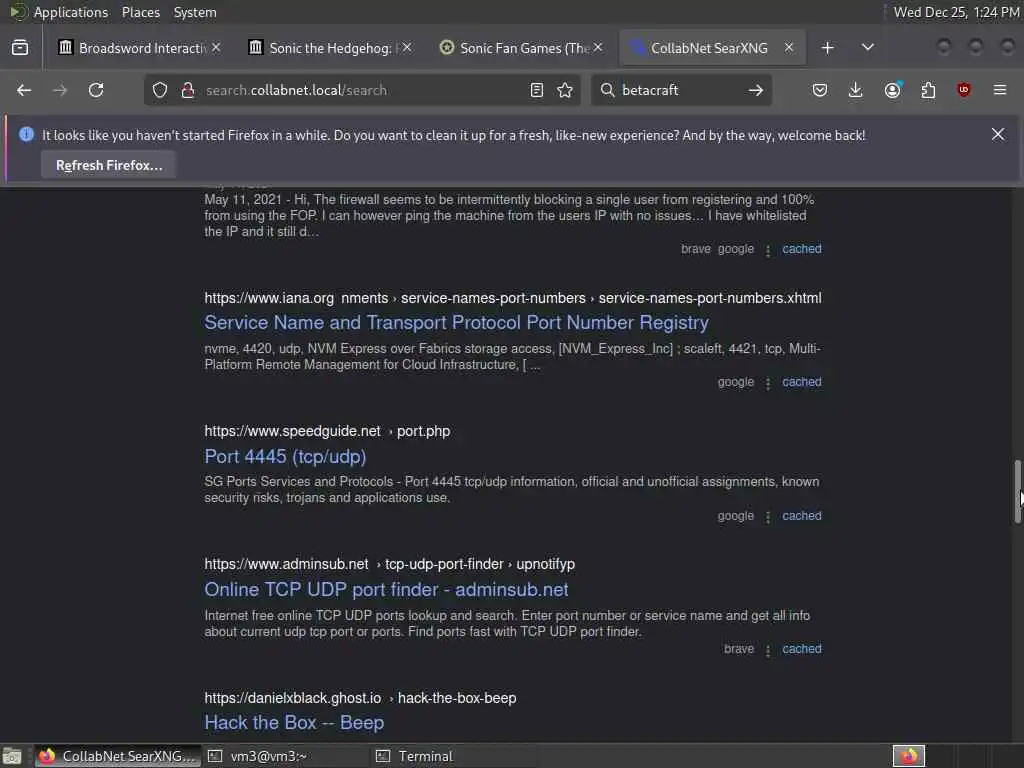Viewport: 1024px width, 768px height.
Task: Click the tracking protection shield icon
Action: click(x=160, y=90)
